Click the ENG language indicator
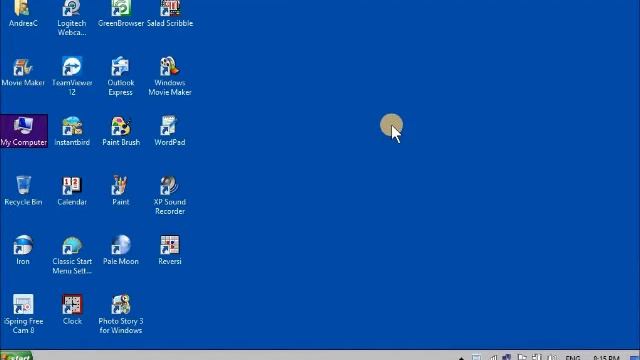Screen dimensions: 640x360 click(x=573, y=358)
